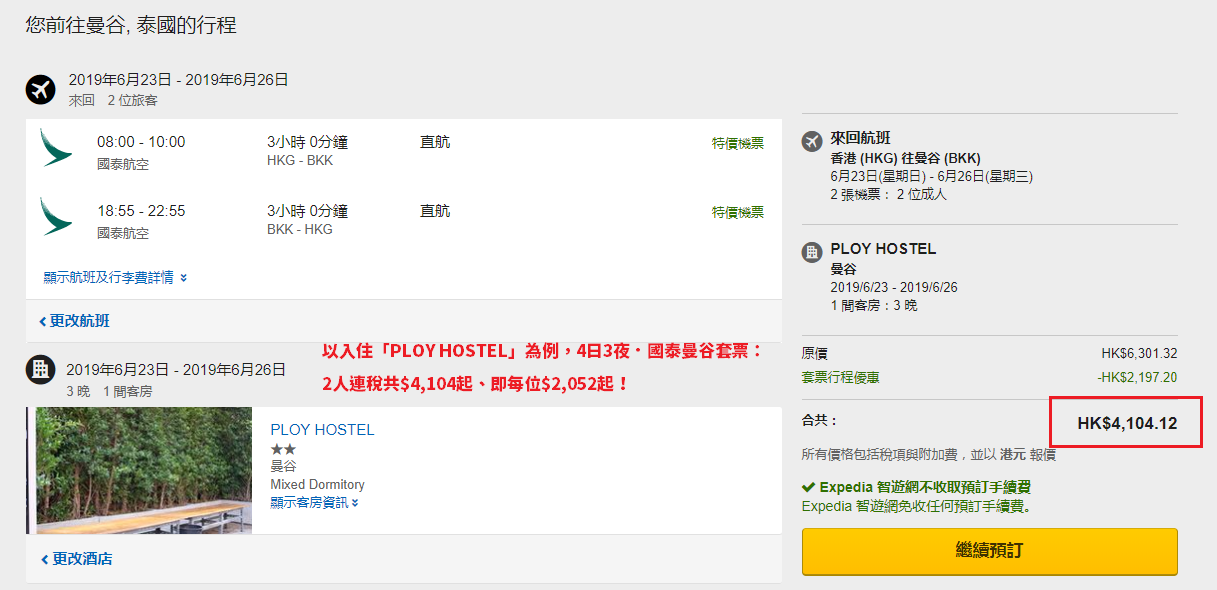
Task: Click the Cathay Pacific logo for 08:00 flight
Action: pos(56,147)
